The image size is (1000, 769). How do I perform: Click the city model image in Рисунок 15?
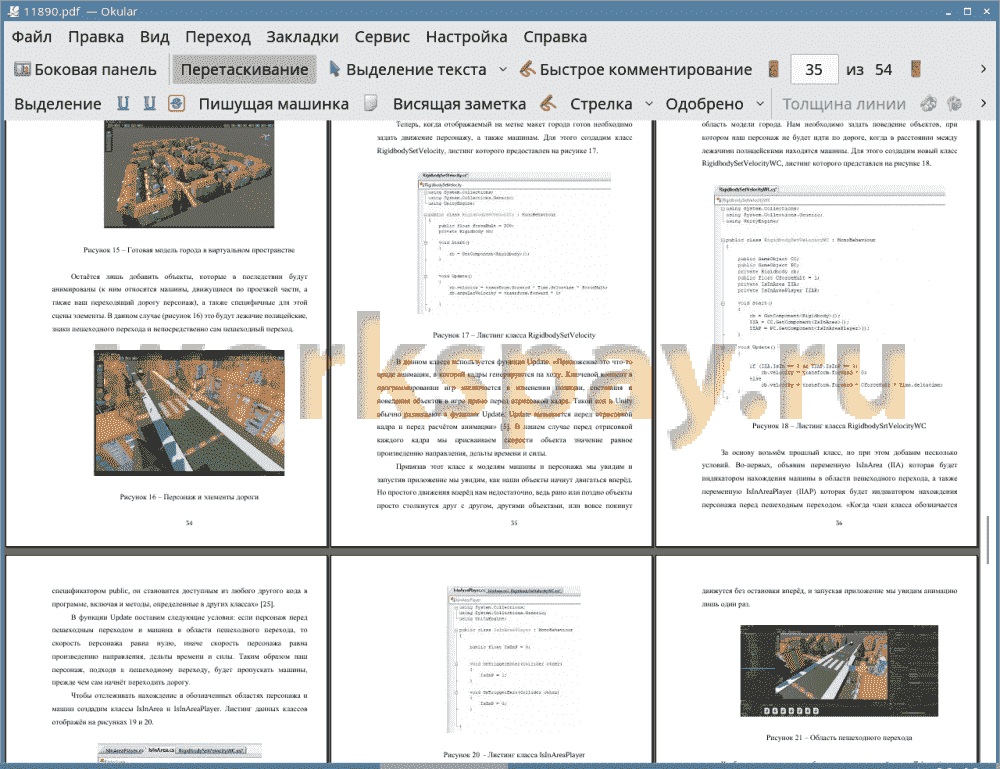tap(189, 174)
